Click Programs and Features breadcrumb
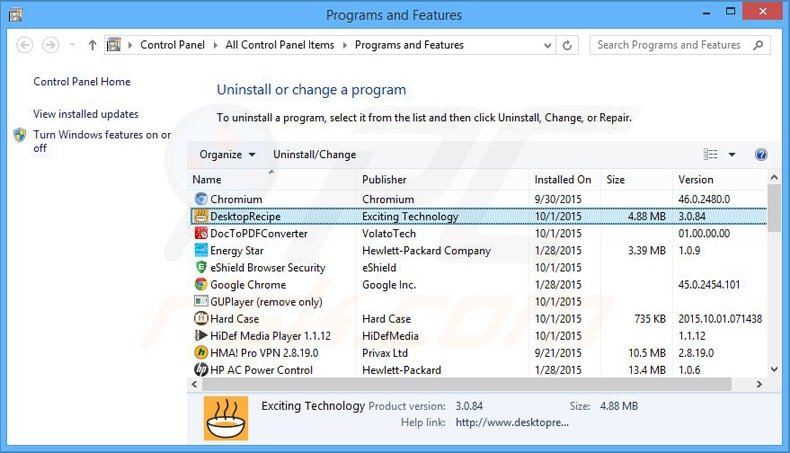 point(409,45)
